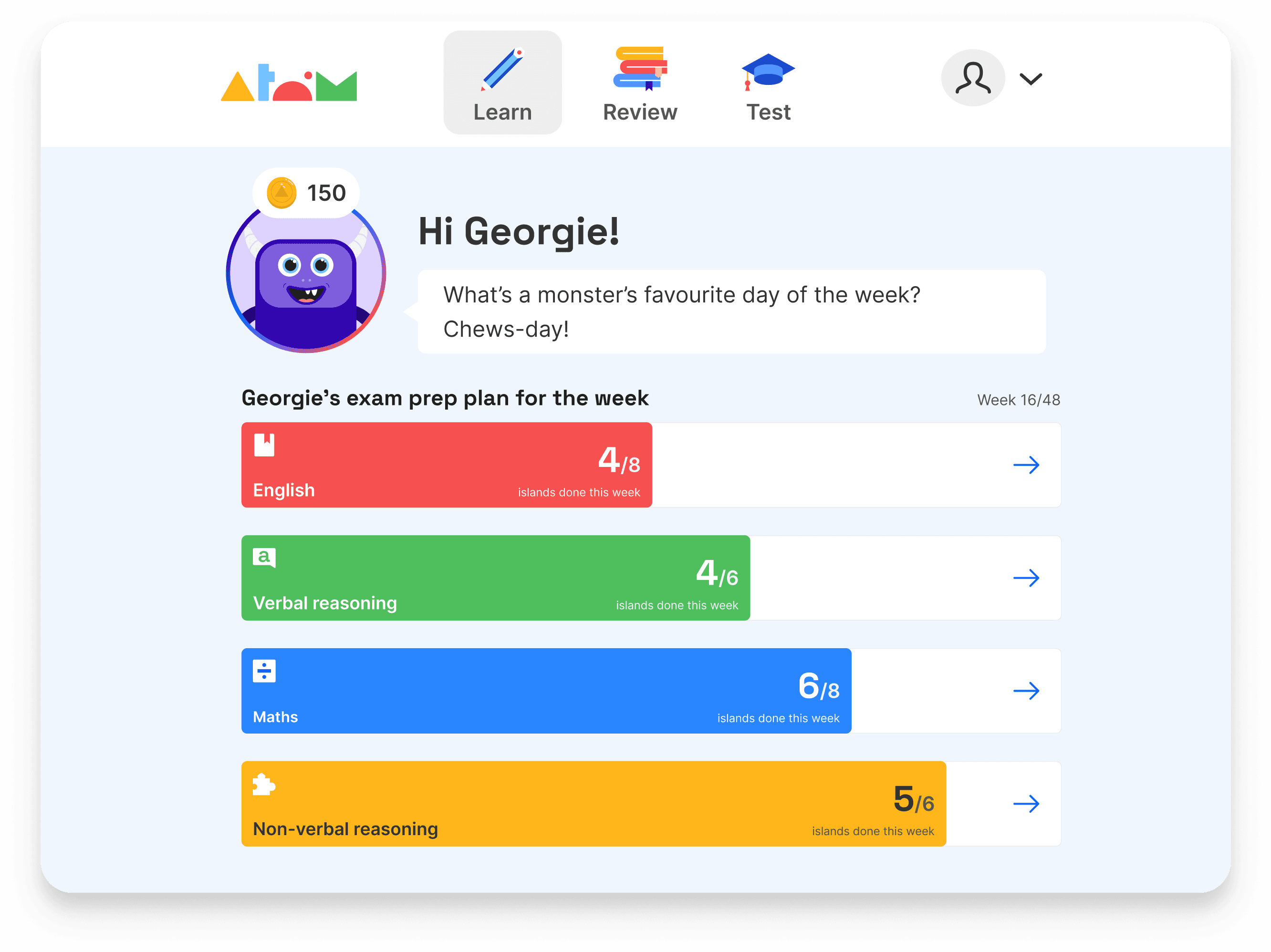Click the gold coin icon showing 150
The height and width of the screenshot is (952, 1271).
tap(281, 194)
